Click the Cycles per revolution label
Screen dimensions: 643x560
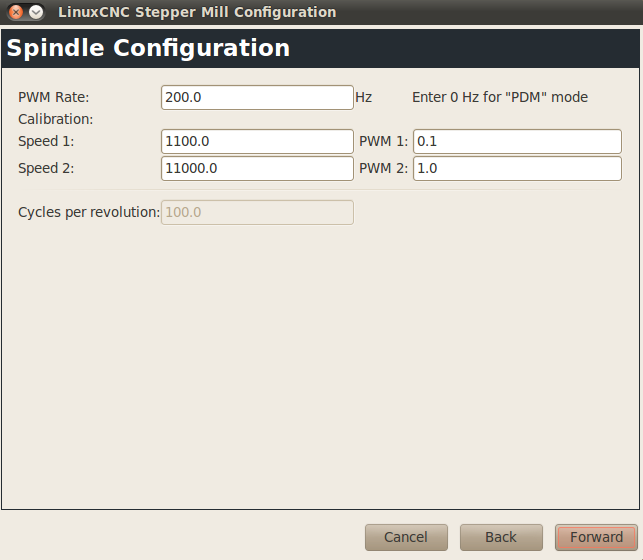click(x=89, y=212)
